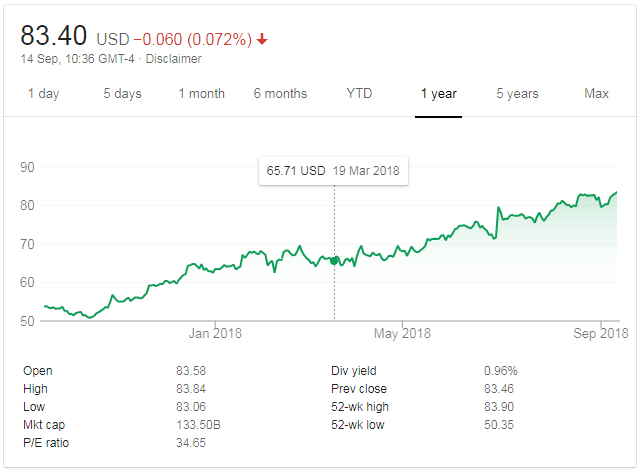This screenshot has width=641, height=473.
Task: Click the Sep 2018 axis label
Action: click(x=599, y=333)
